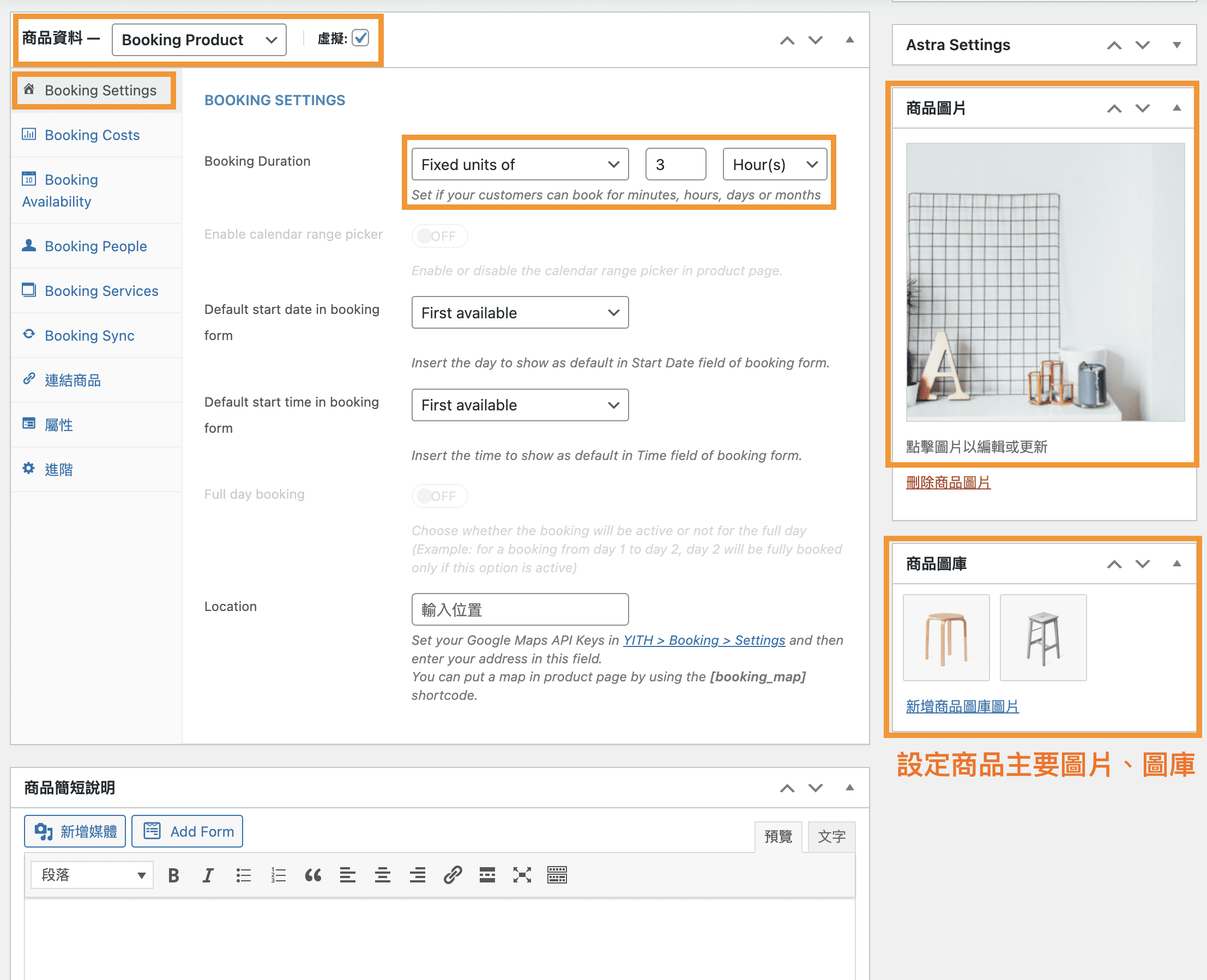Center align text icon

pos(382,875)
